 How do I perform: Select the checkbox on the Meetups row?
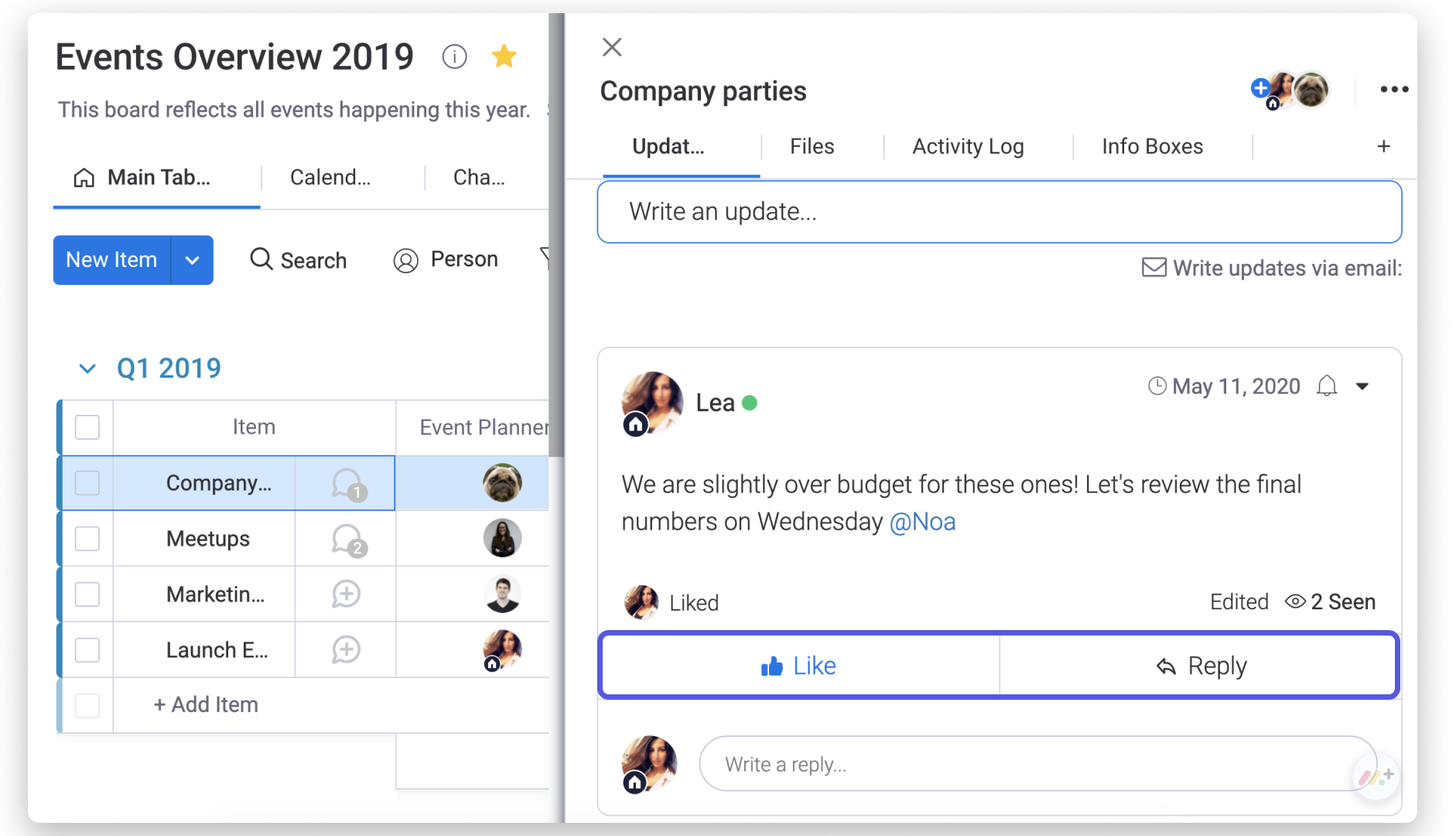coord(87,539)
